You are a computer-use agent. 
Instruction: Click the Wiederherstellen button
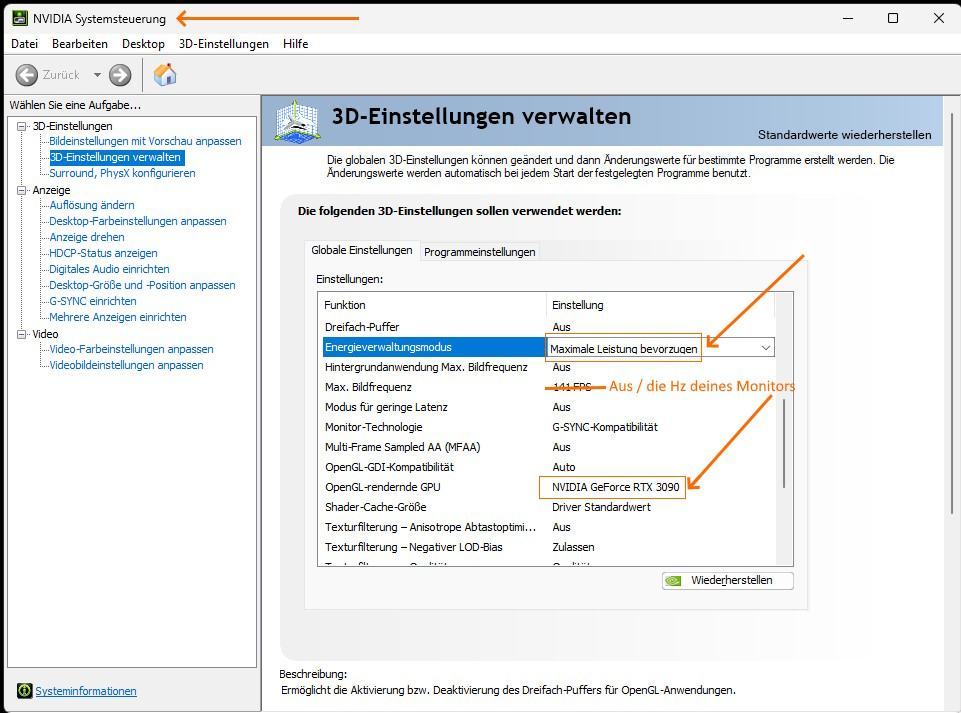pos(727,580)
